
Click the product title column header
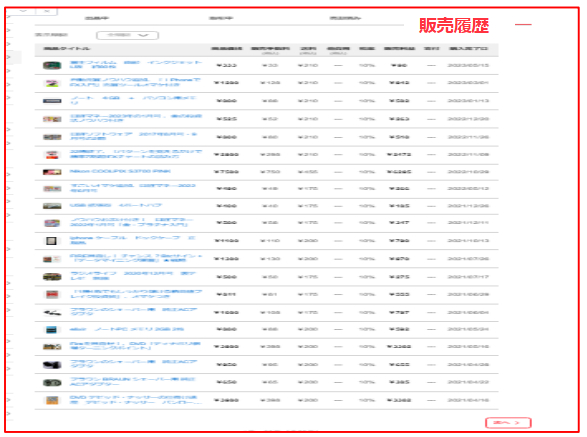point(67,49)
